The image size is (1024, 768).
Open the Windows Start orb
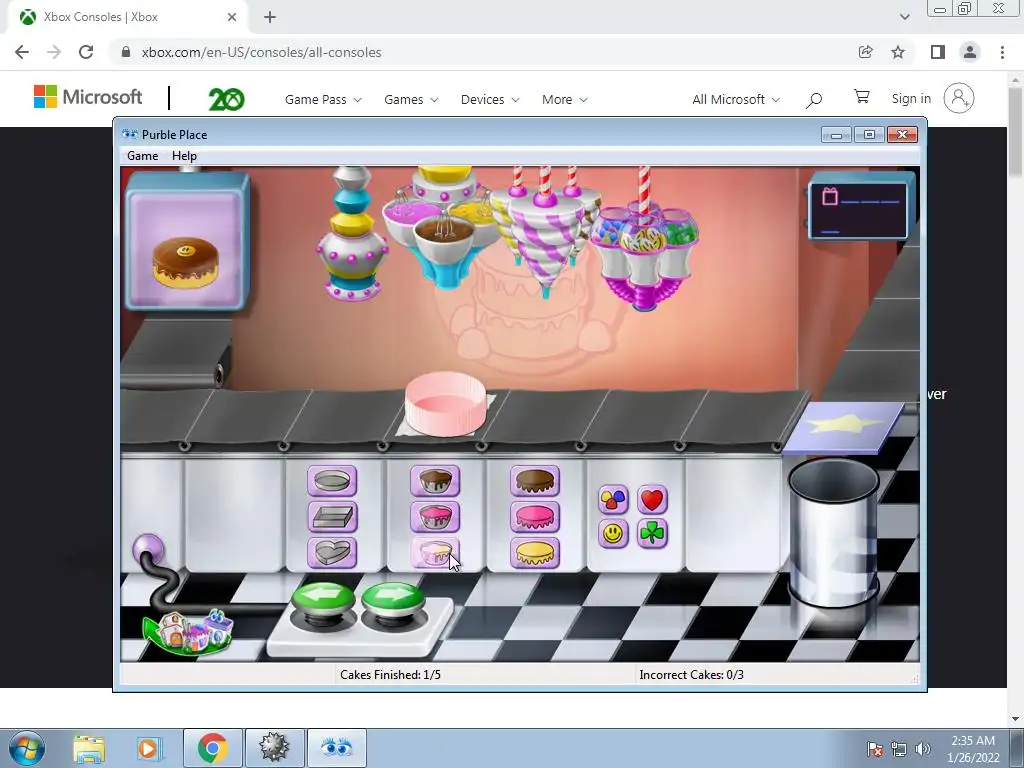(x=27, y=748)
